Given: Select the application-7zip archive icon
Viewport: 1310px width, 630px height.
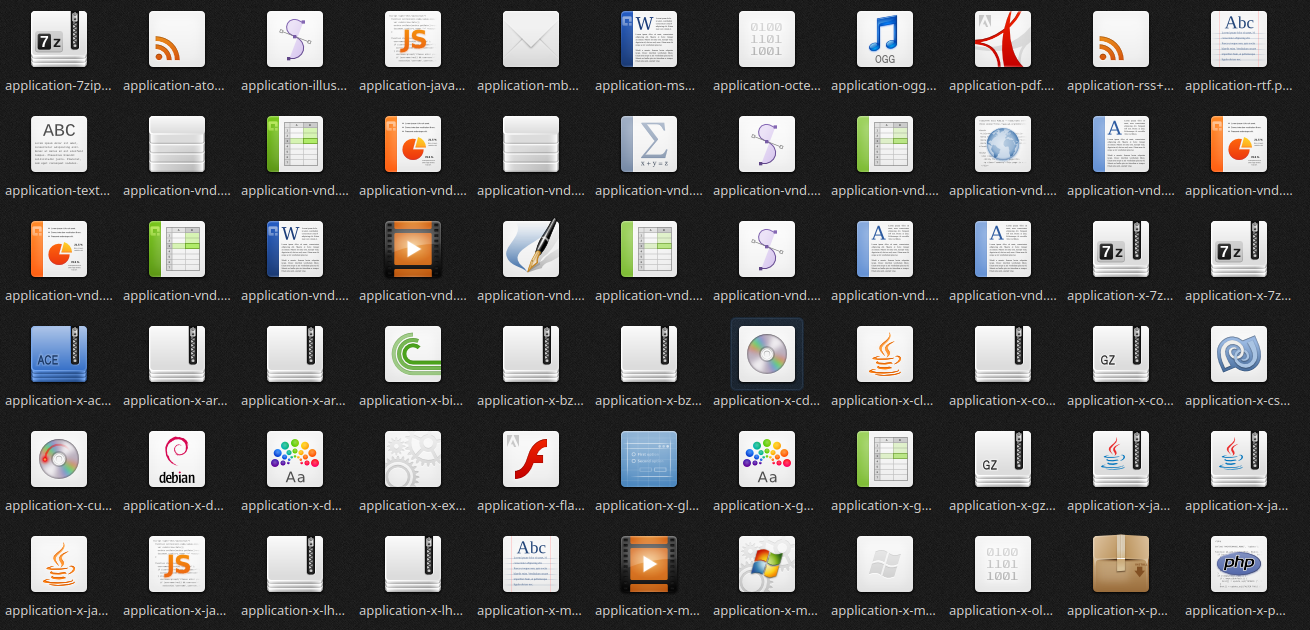Looking at the screenshot, I should 59,39.
